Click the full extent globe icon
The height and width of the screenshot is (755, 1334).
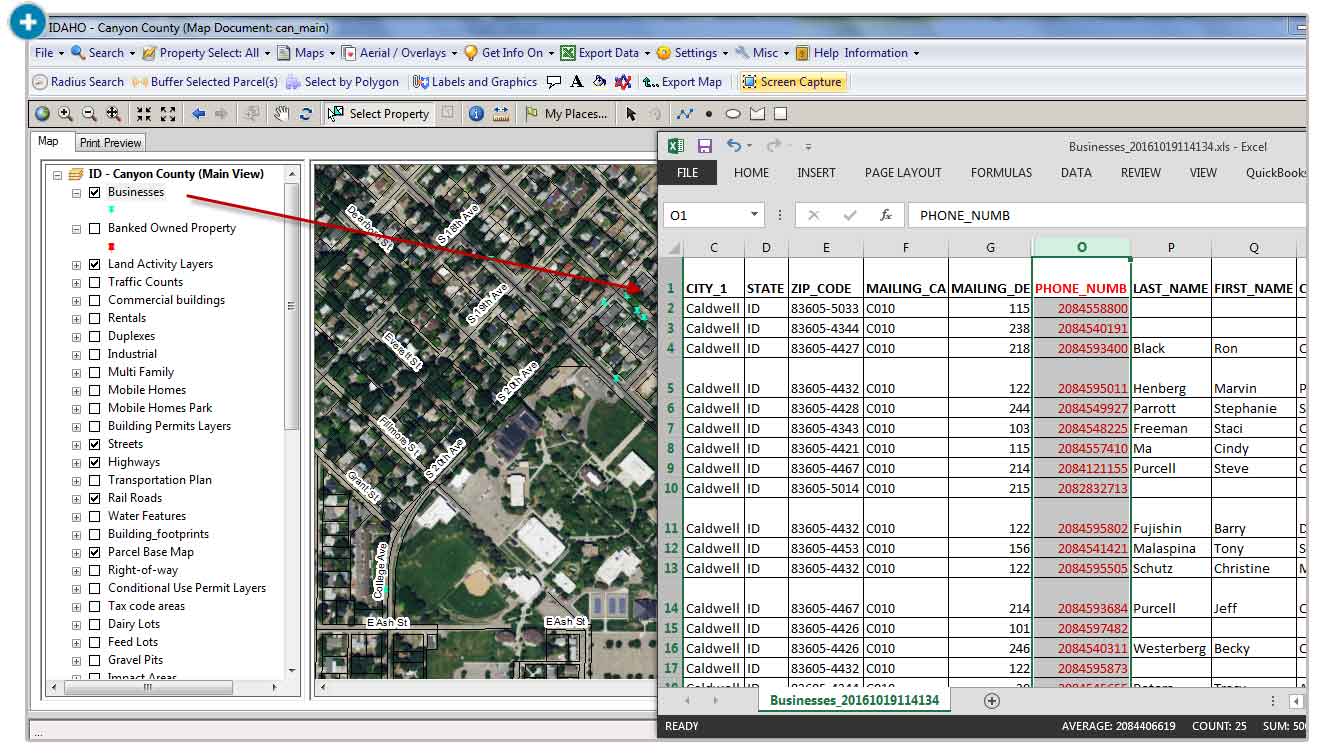click(42, 114)
